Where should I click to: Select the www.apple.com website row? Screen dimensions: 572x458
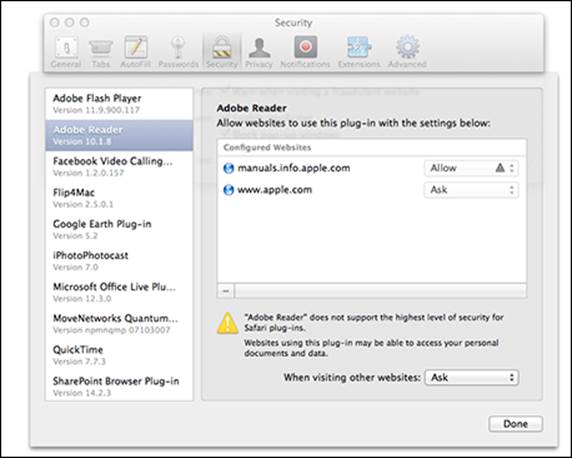(x=371, y=190)
